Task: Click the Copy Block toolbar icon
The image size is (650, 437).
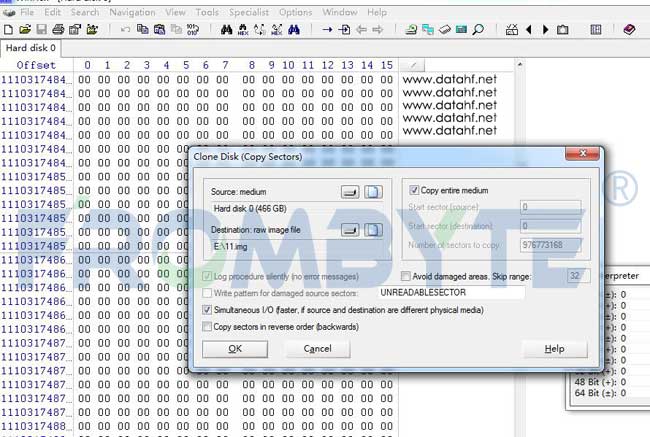Action: click(143, 29)
